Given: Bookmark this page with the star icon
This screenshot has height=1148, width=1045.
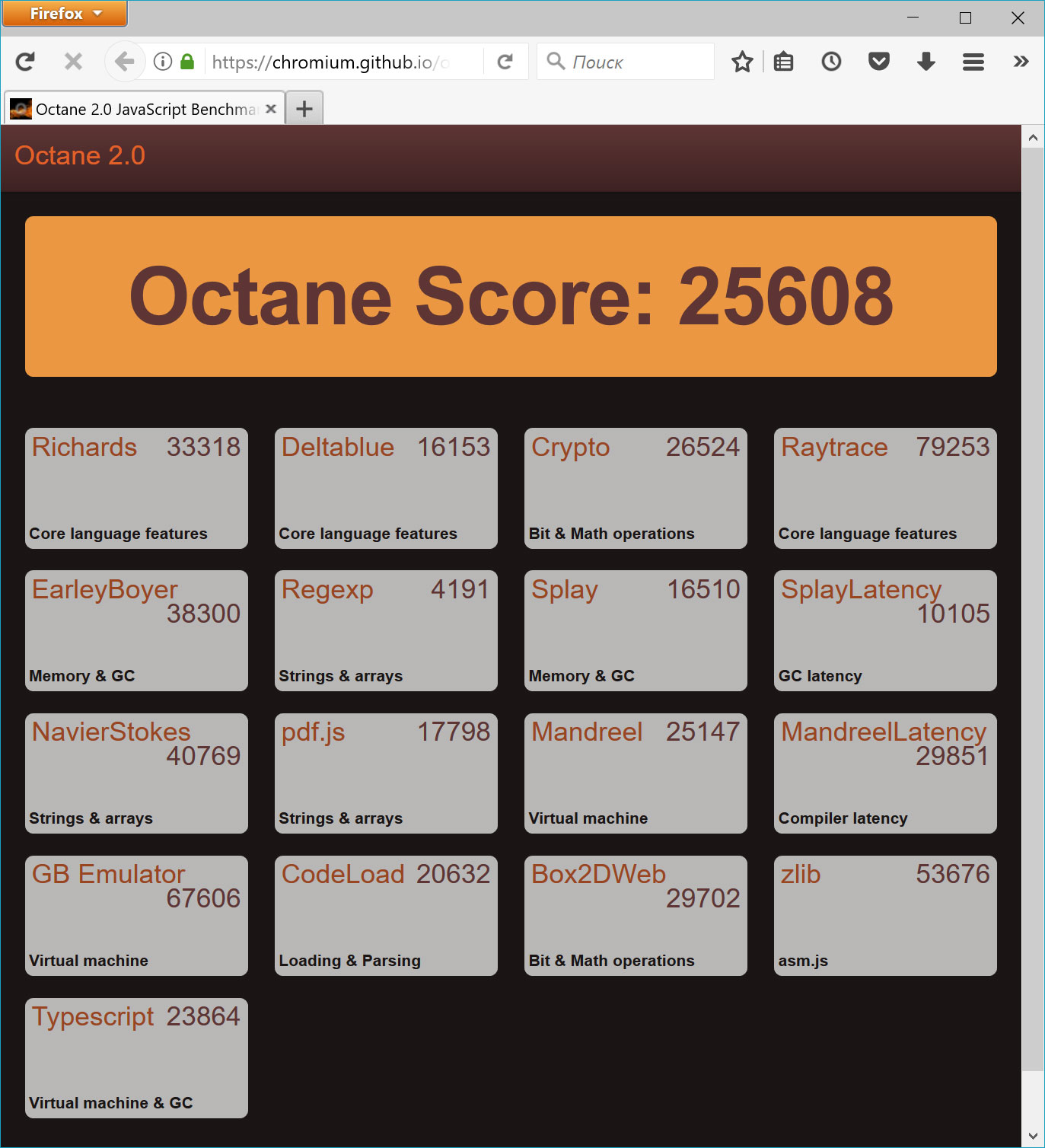Looking at the screenshot, I should (x=742, y=62).
